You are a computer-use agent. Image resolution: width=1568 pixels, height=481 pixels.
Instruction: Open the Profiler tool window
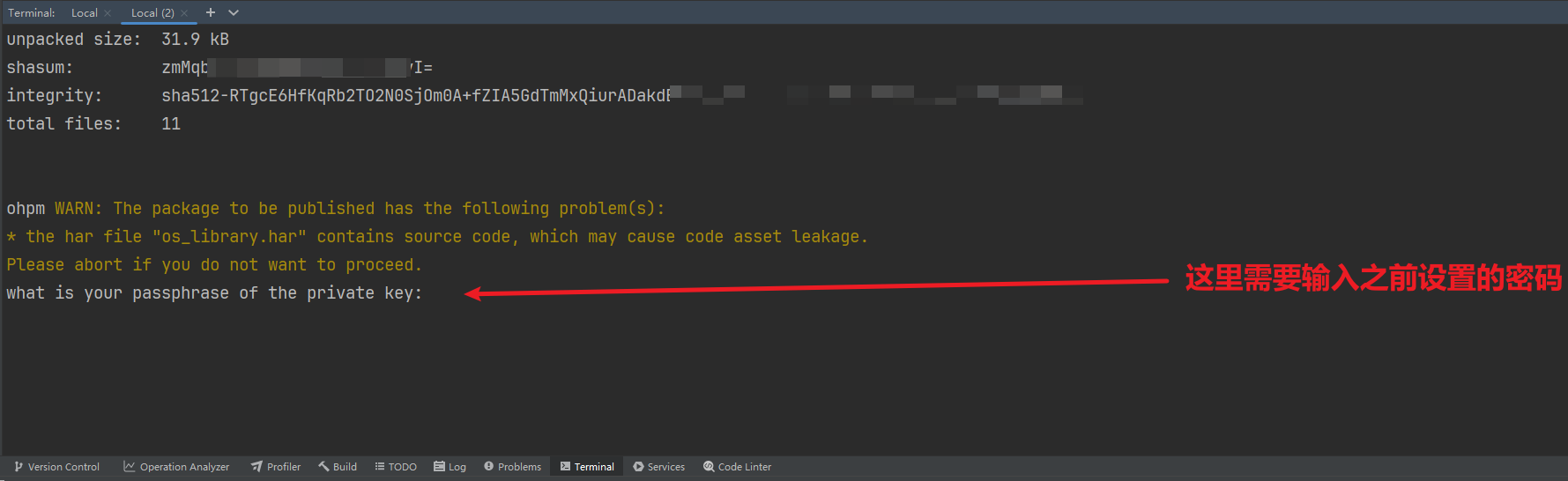(x=276, y=467)
